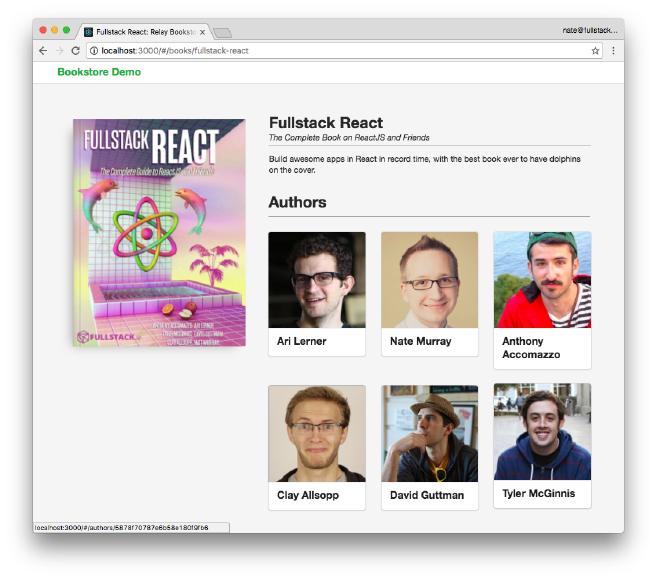Image resolution: width=656 pixels, height=579 pixels.
Task: Click the Clay Allsopp name link
Action: [308, 495]
